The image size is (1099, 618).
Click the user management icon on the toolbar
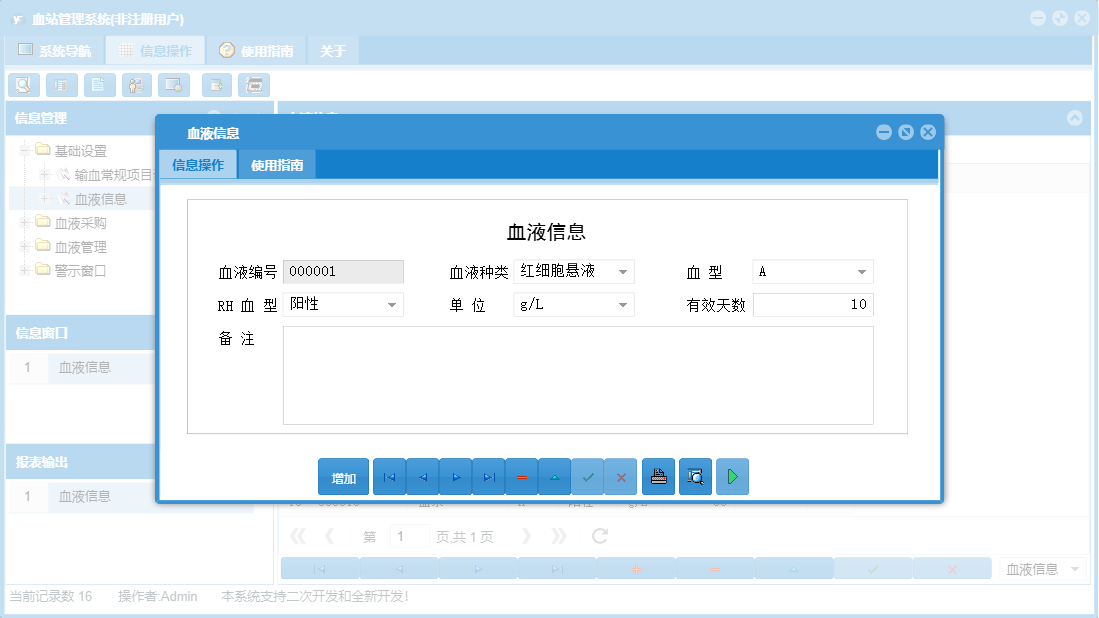pyautogui.click(x=136, y=85)
